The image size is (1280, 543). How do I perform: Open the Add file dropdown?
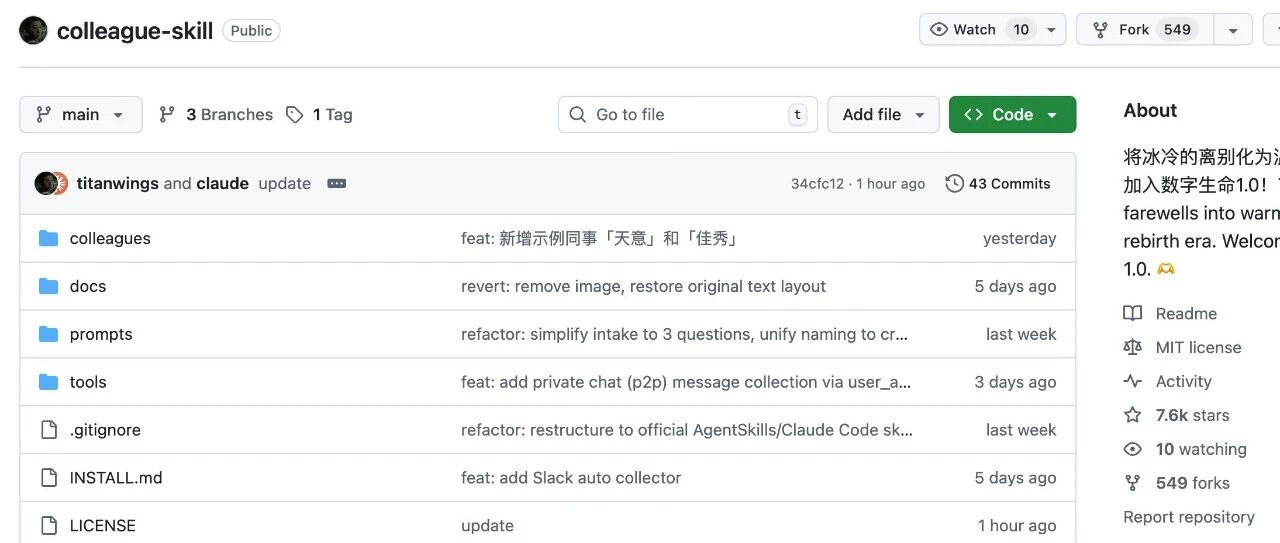[x=883, y=114]
